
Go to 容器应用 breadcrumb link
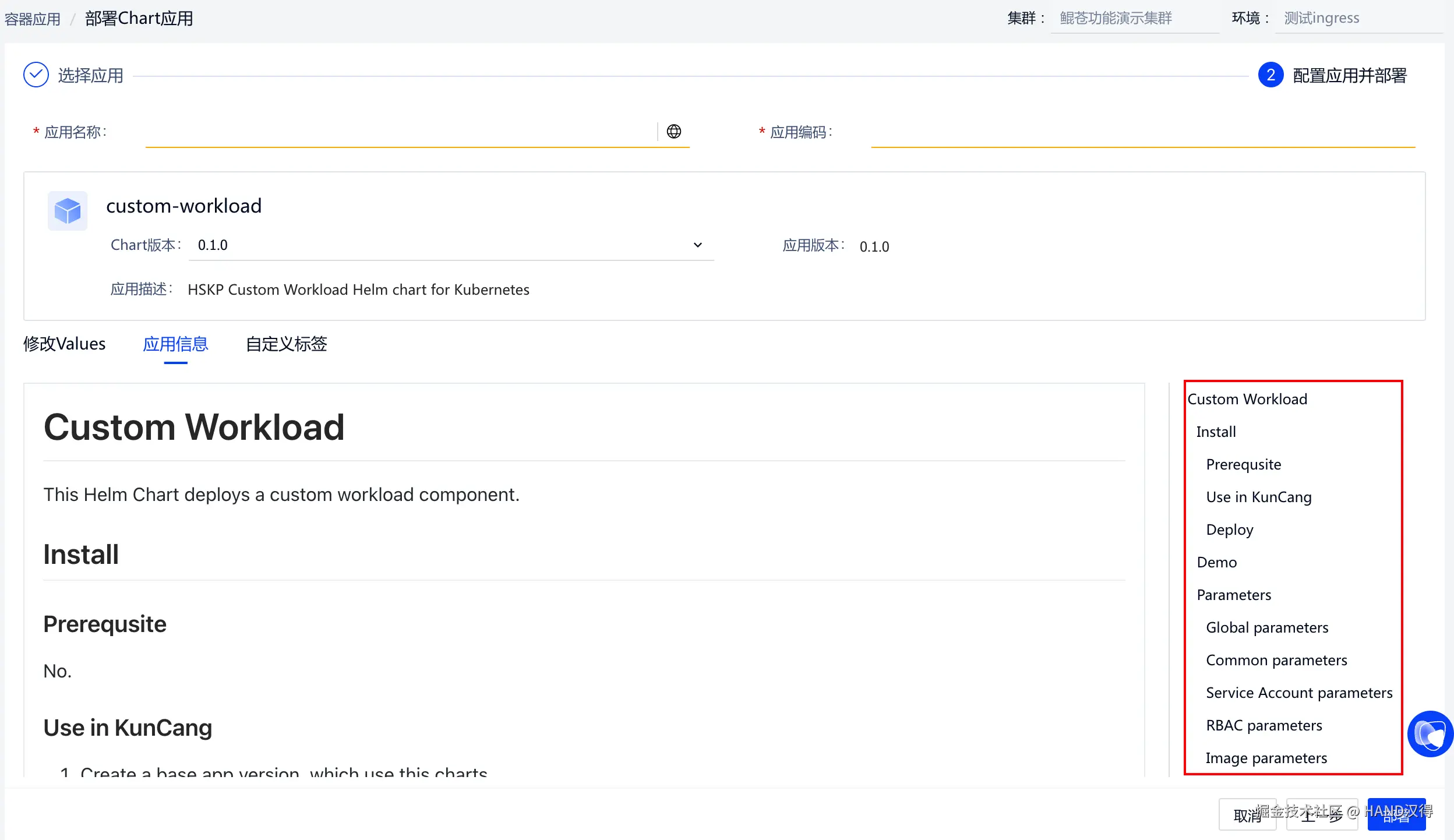tap(33, 19)
